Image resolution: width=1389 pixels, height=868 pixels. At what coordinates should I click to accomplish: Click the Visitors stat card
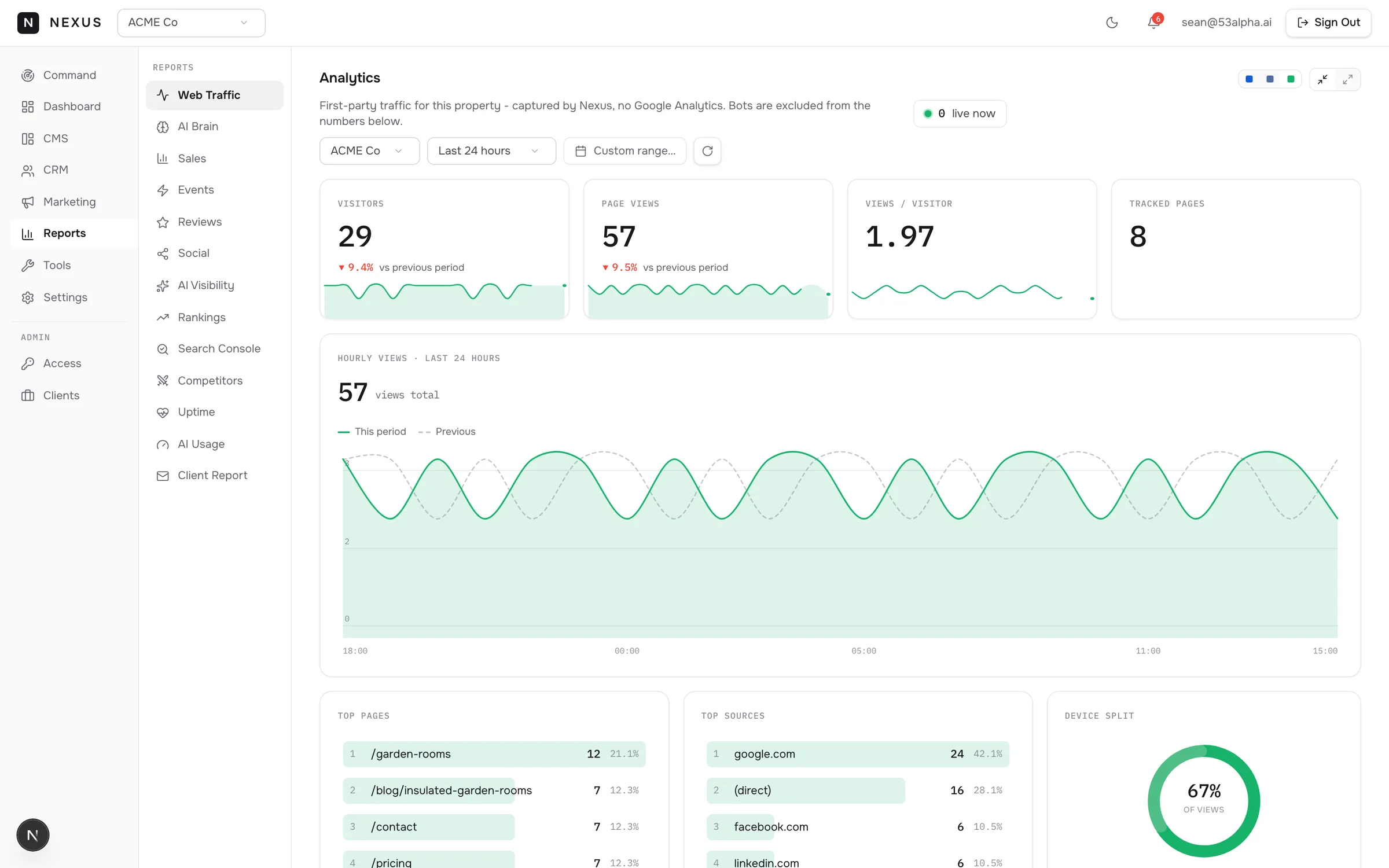tap(444, 249)
